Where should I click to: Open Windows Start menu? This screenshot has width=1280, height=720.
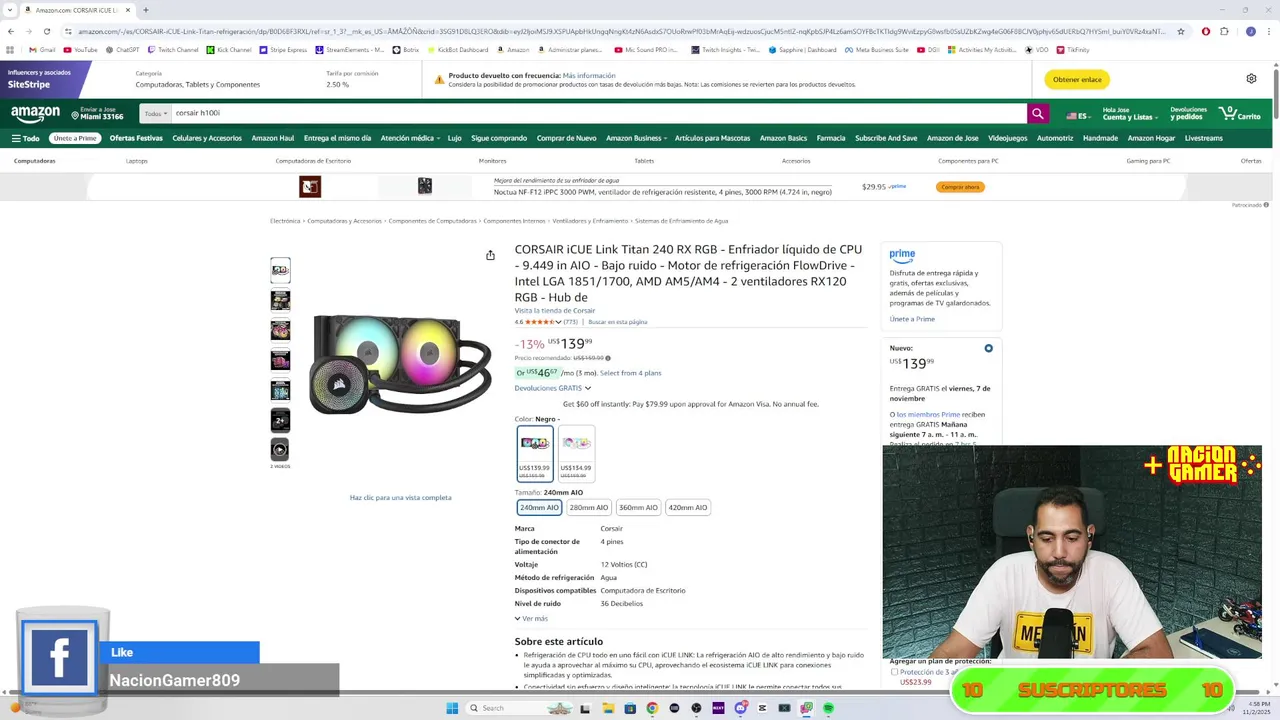pos(452,708)
